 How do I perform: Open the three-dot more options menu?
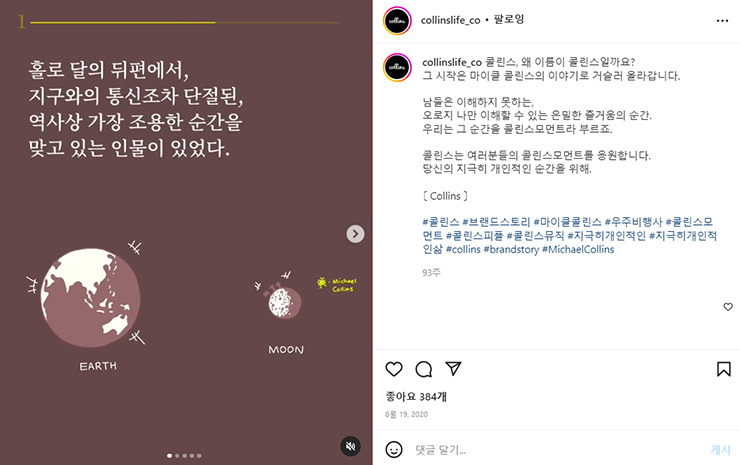tap(722, 20)
